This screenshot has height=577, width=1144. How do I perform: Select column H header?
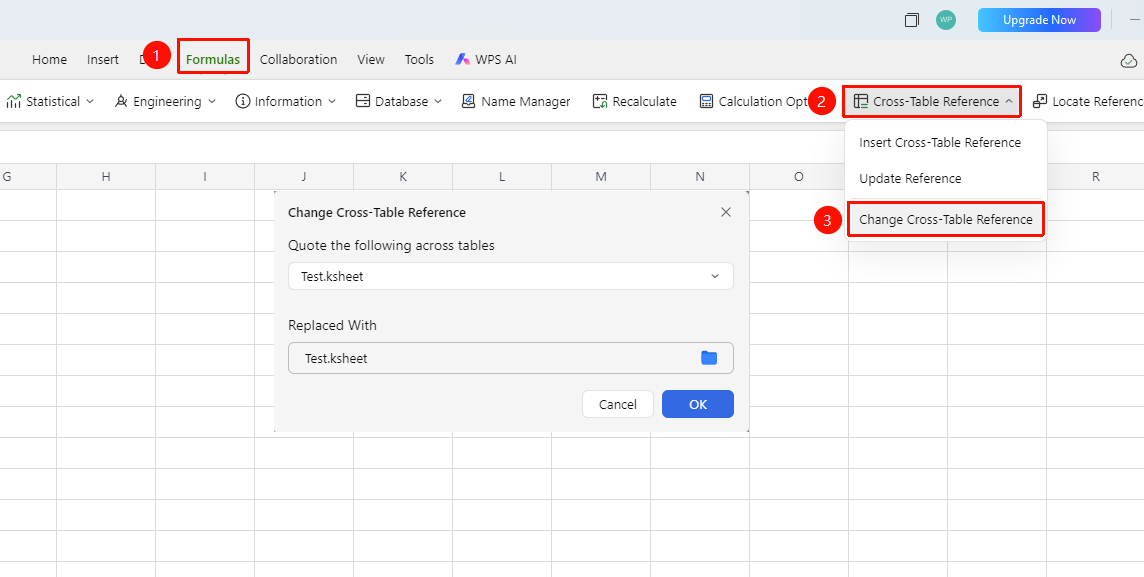pyautogui.click(x=106, y=177)
